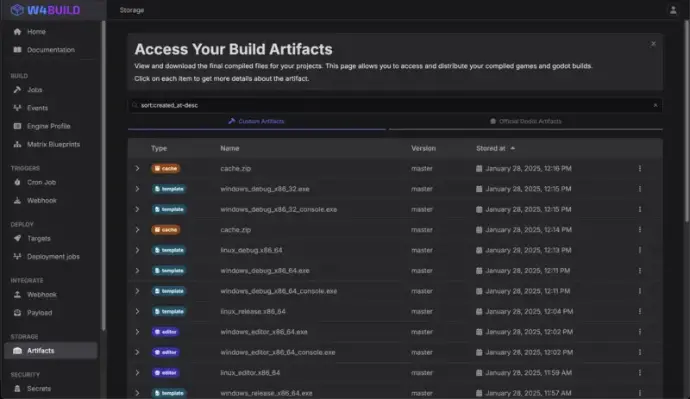Viewport: 690px width, 399px height.
Task: Click the orange cache badge on first row
Action: pos(165,168)
